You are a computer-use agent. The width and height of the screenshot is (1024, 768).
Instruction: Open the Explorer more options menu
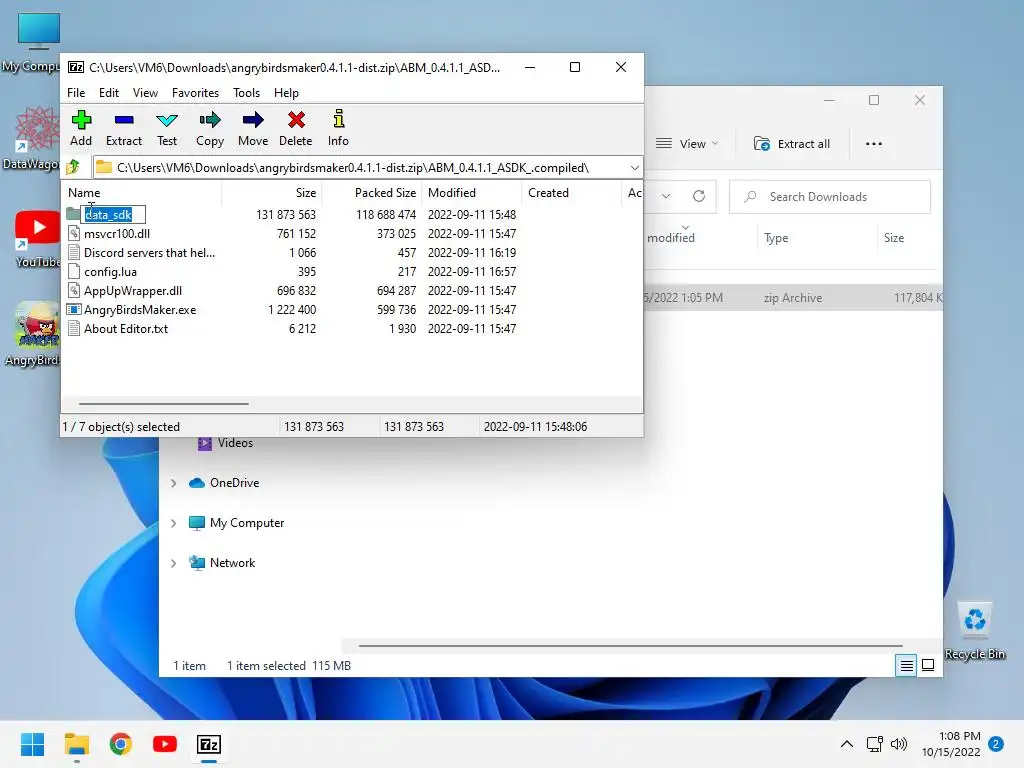click(874, 144)
